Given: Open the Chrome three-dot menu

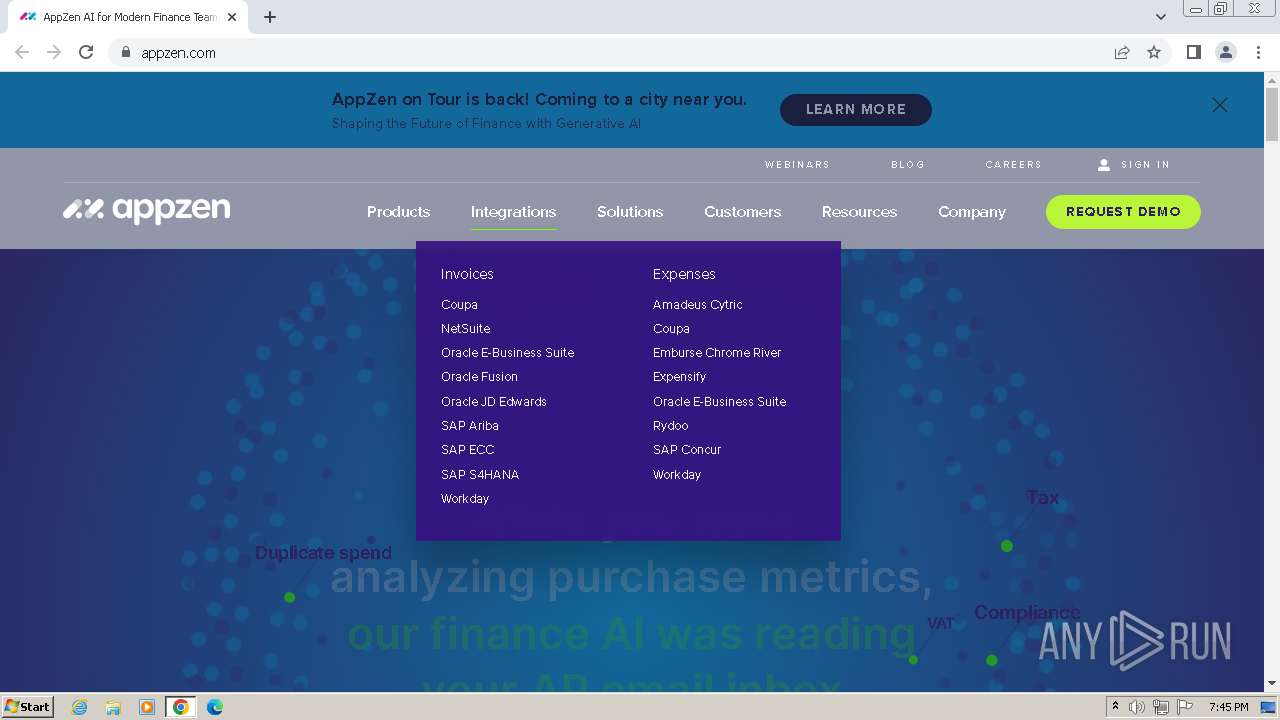Looking at the screenshot, I should tap(1258, 52).
